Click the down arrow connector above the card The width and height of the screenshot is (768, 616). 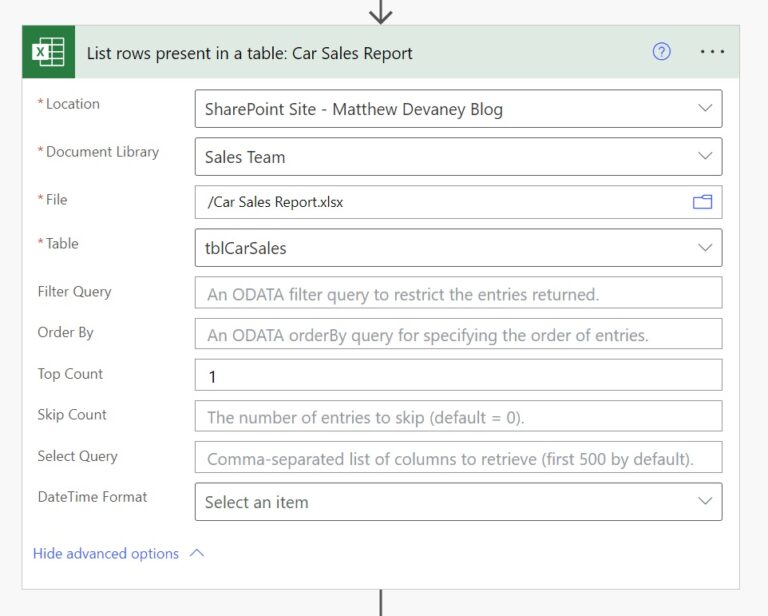click(x=380, y=12)
